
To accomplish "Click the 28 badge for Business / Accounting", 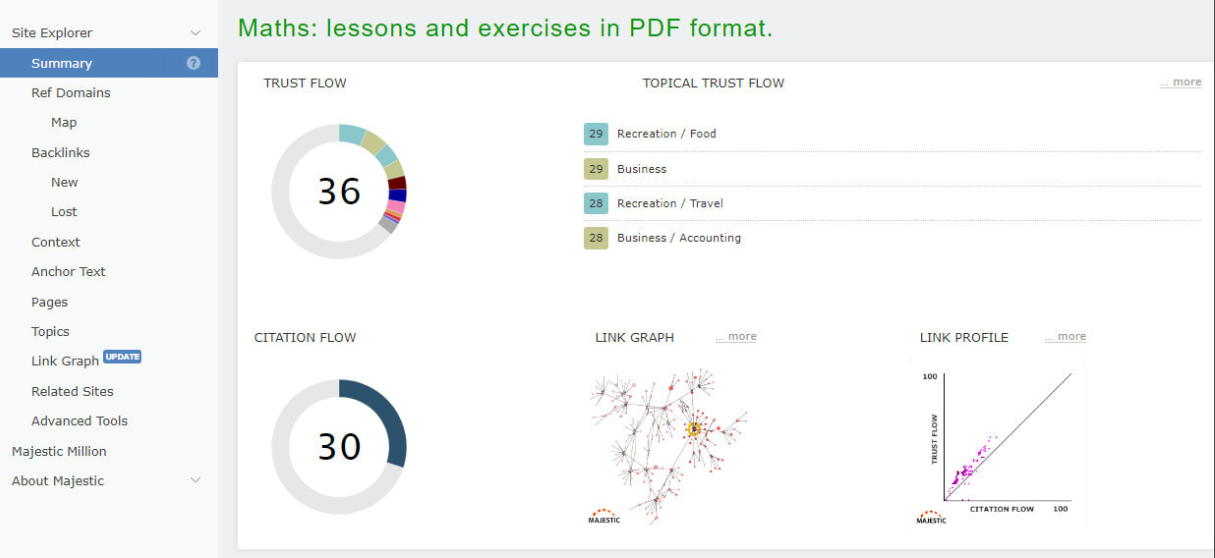I will point(596,238).
